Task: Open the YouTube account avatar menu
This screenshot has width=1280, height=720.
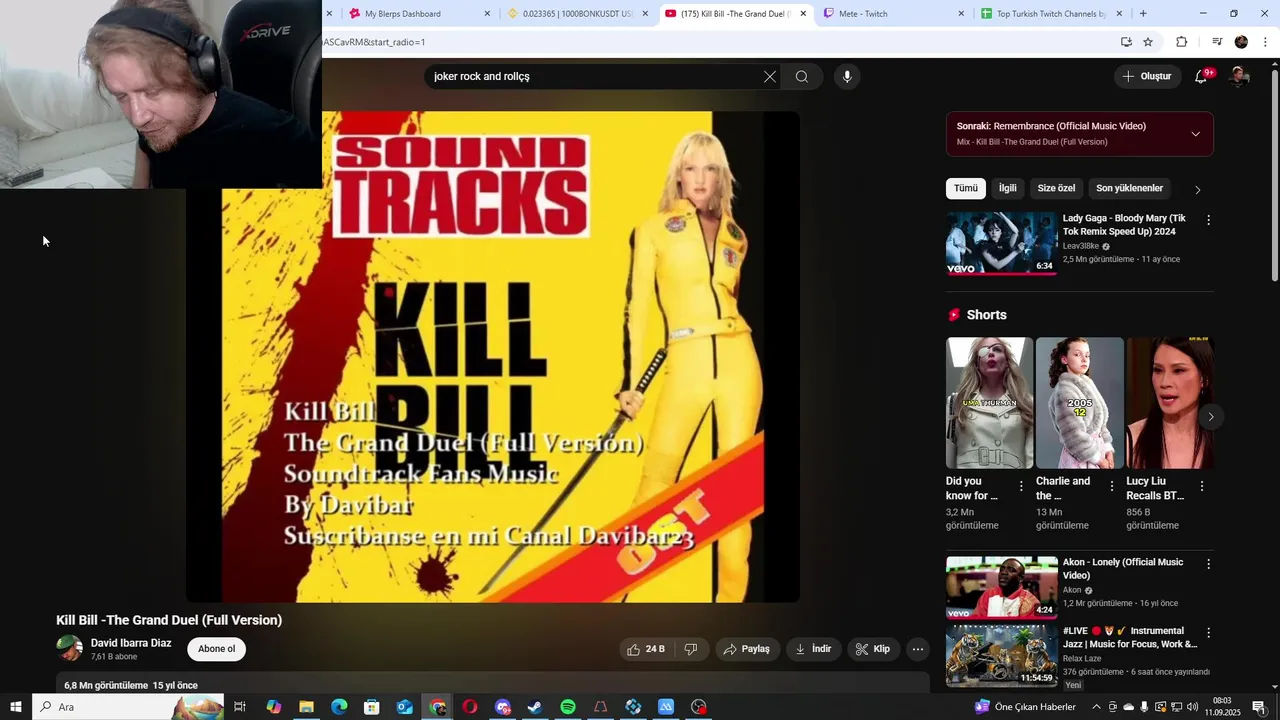Action: click(x=1239, y=76)
